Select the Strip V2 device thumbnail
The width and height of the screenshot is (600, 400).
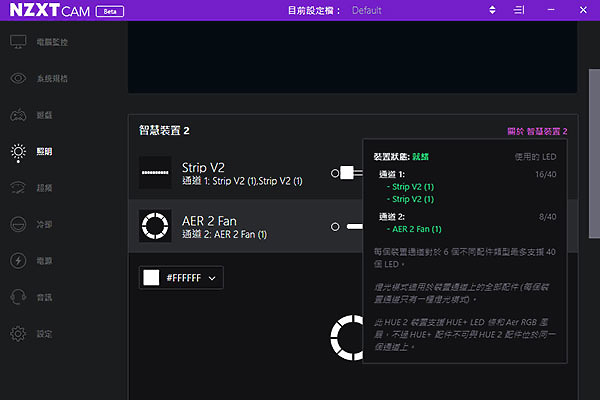tap(155, 173)
